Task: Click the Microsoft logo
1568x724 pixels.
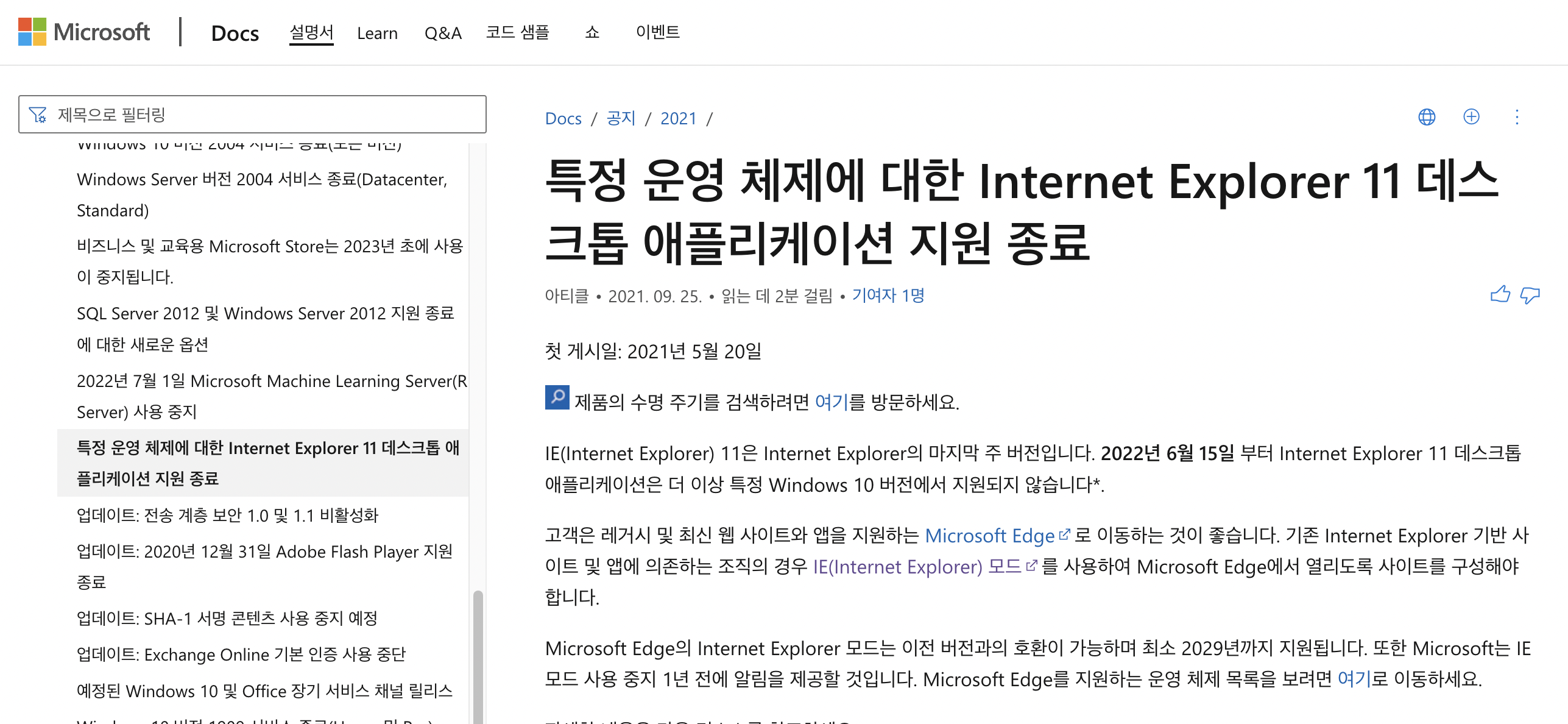Action: 84,32
